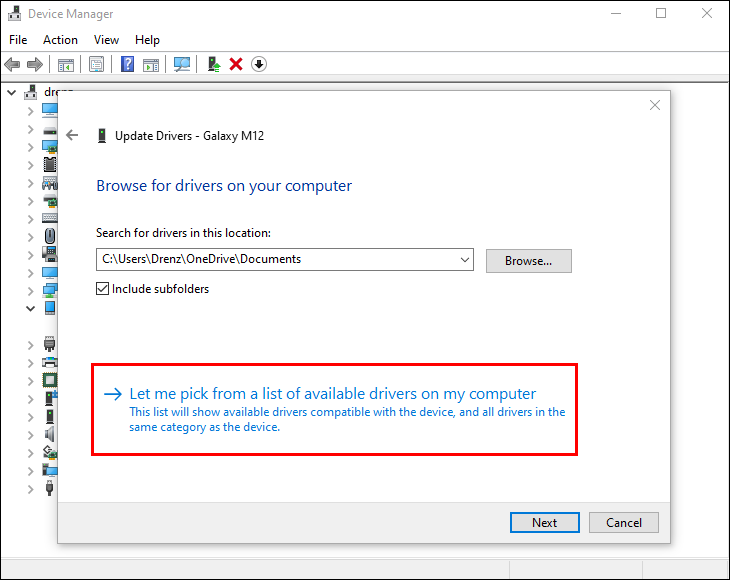Image resolution: width=730 pixels, height=580 pixels.
Task: Open the File menu
Action: click(x=18, y=40)
